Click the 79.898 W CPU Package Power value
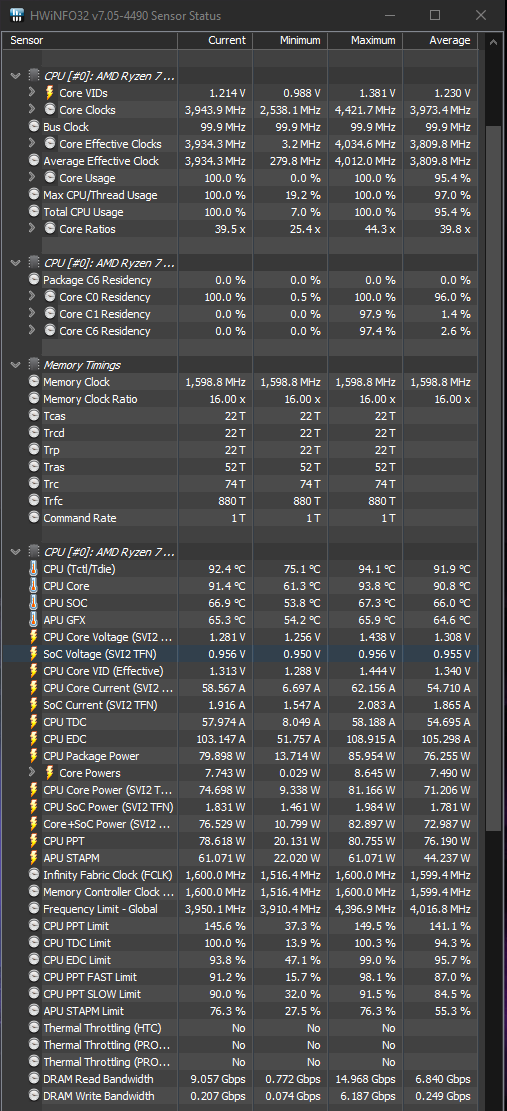The height and width of the screenshot is (1111, 507). pyautogui.click(x=220, y=756)
